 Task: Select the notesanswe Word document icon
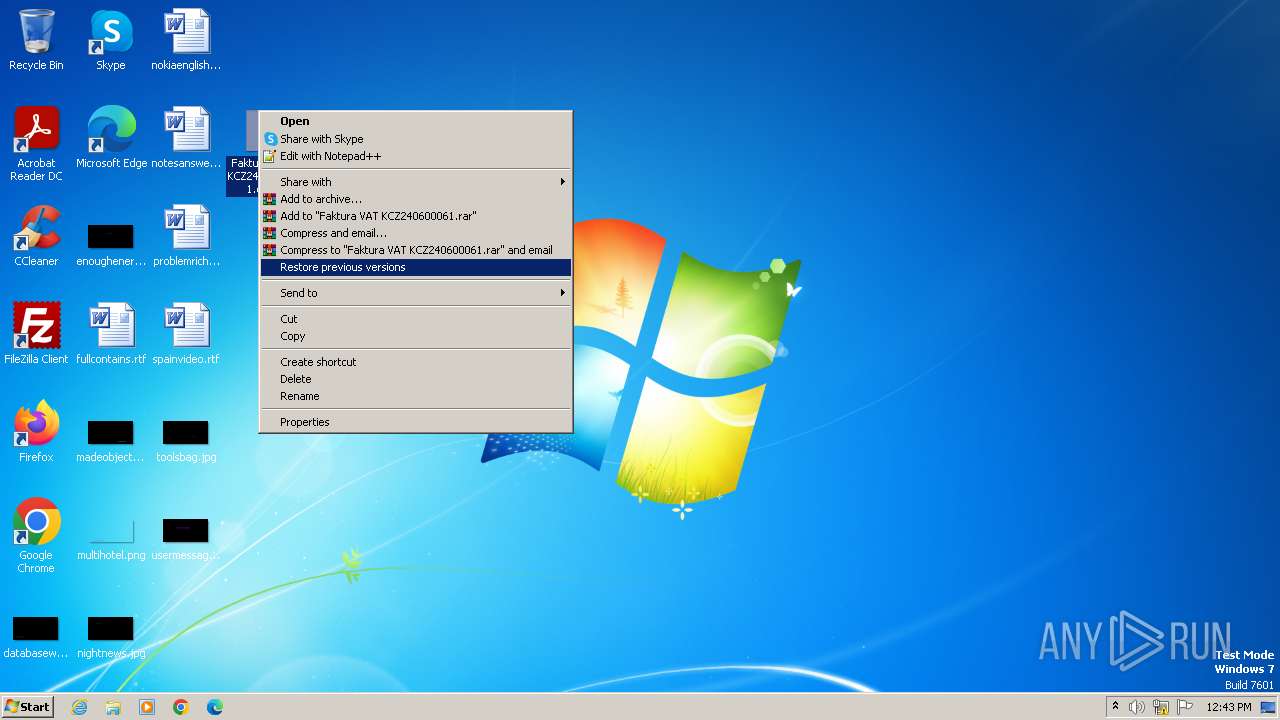pyautogui.click(x=186, y=138)
